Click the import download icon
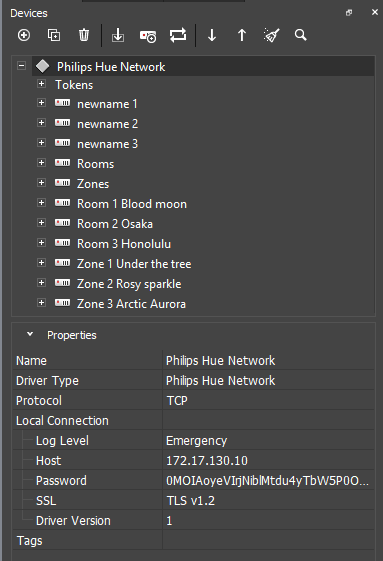Image resolution: width=383 pixels, height=561 pixels. [x=118, y=35]
